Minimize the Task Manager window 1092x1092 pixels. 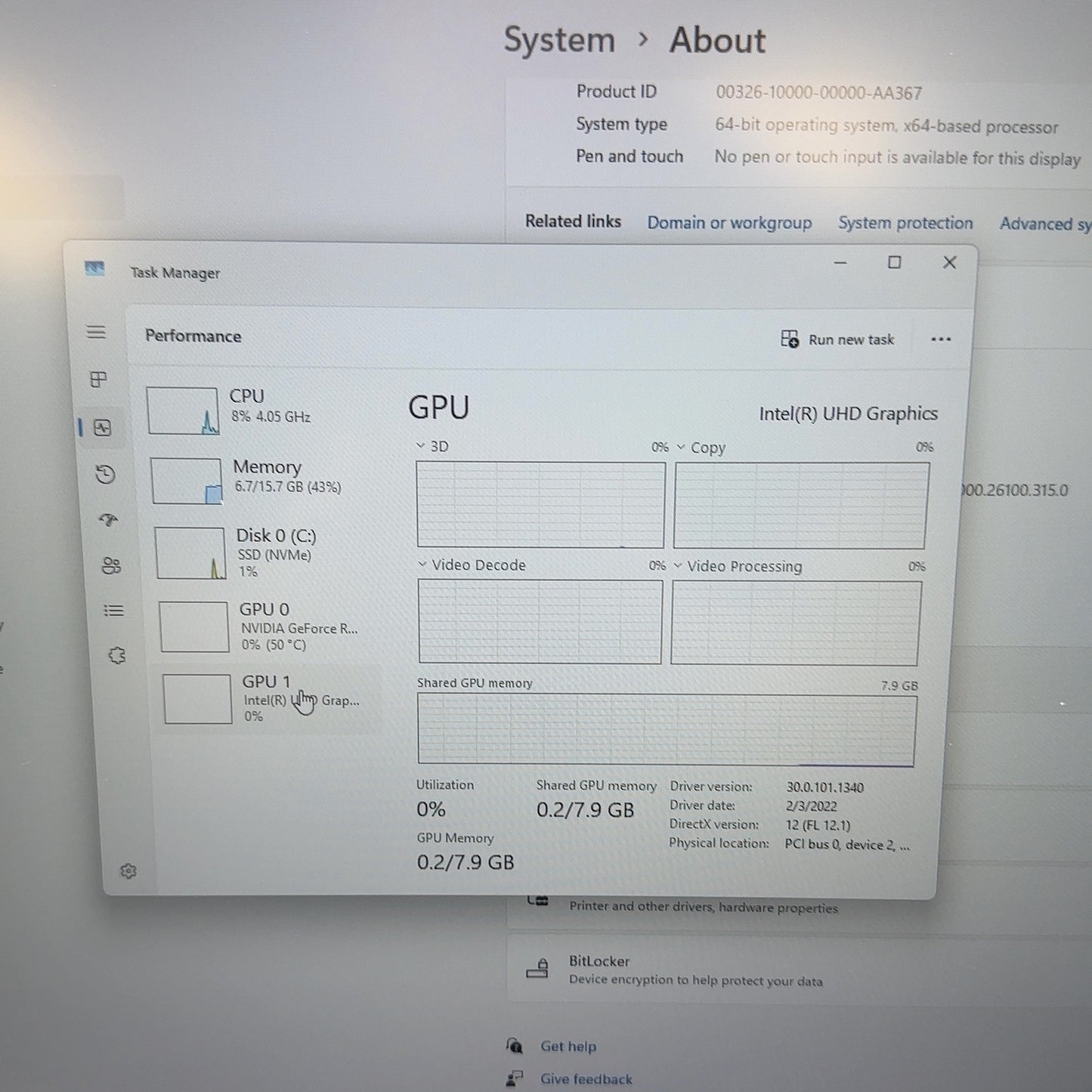(x=840, y=262)
